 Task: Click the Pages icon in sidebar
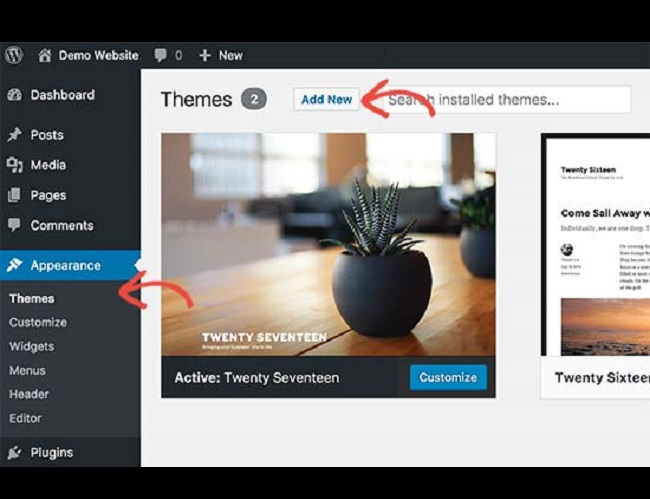(x=14, y=195)
